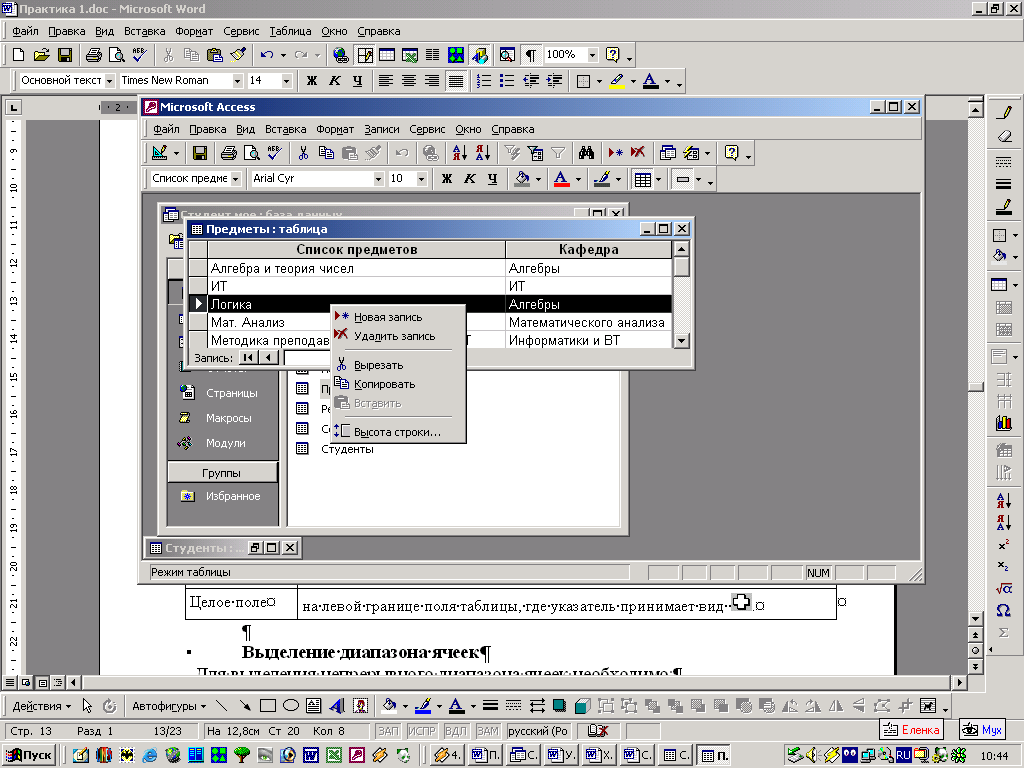Save the table in the Access toolbar
The height and width of the screenshot is (768, 1024).
(200, 153)
